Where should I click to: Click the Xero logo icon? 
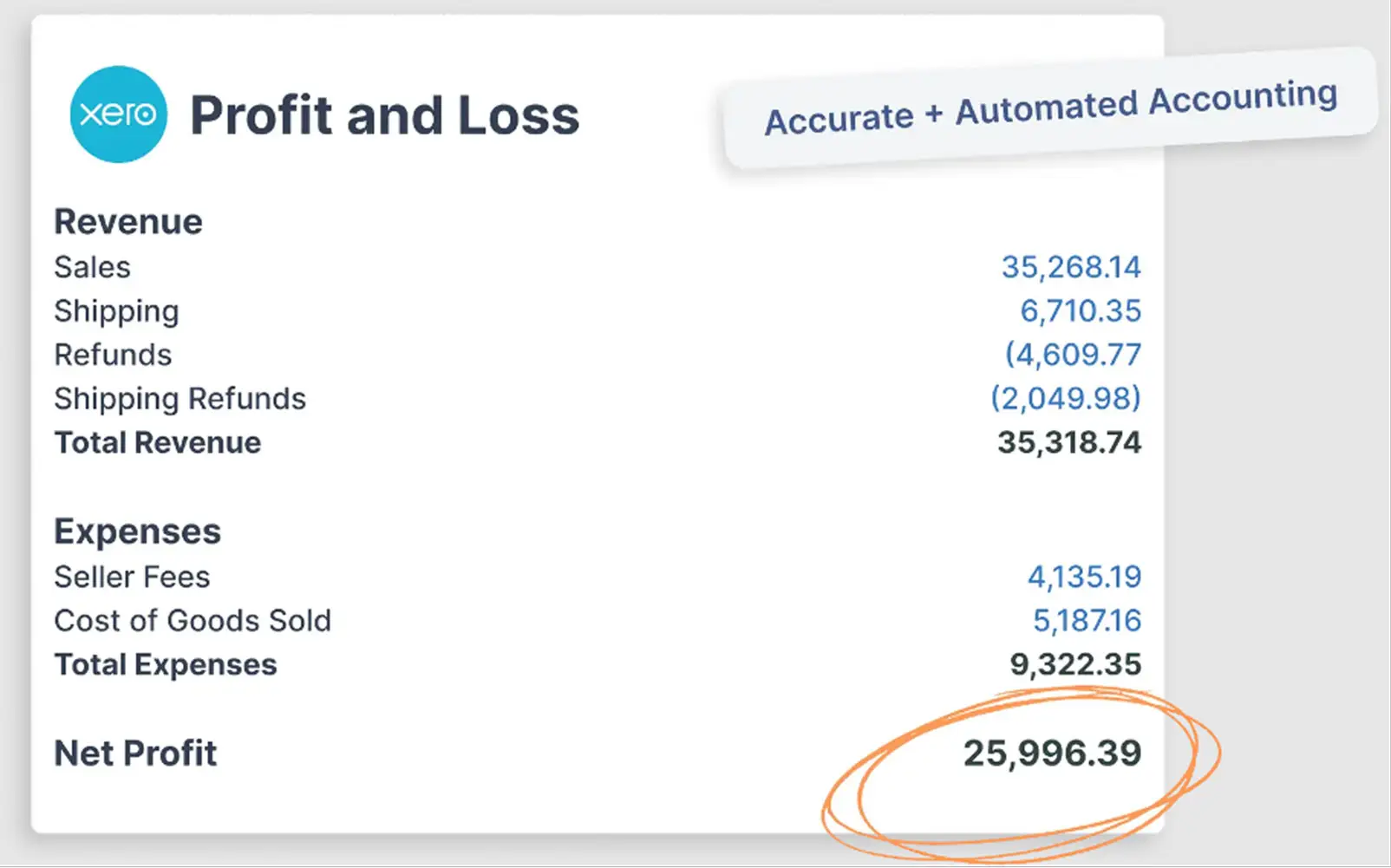(118, 114)
